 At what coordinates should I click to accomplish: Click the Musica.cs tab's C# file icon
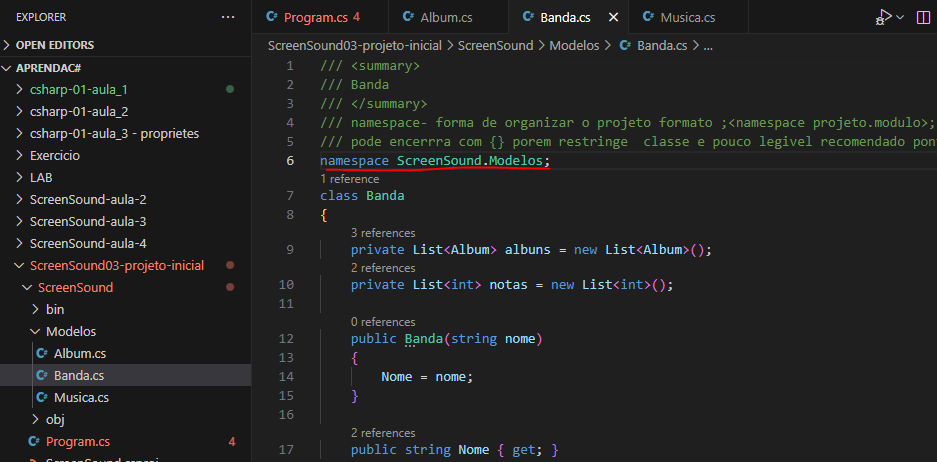(x=647, y=17)
